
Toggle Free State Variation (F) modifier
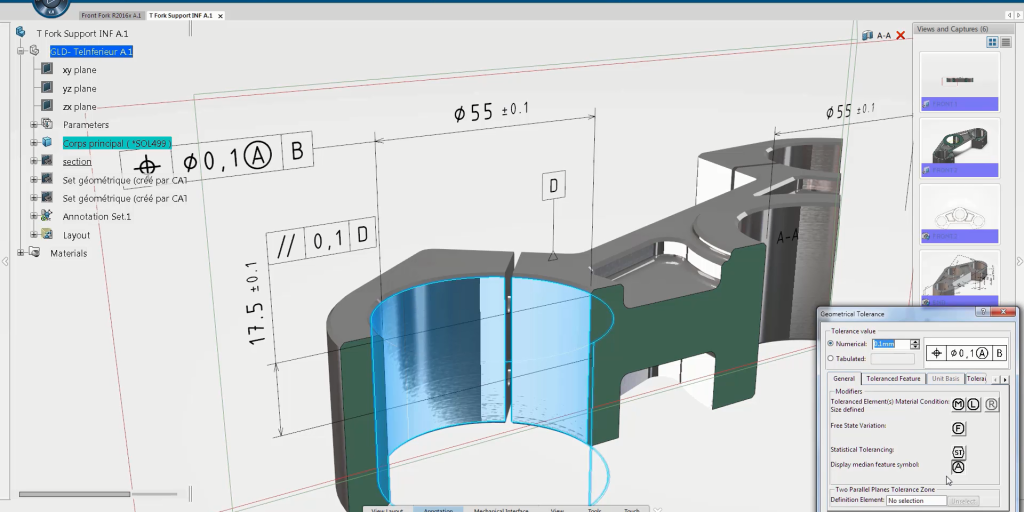click(958, 428)
